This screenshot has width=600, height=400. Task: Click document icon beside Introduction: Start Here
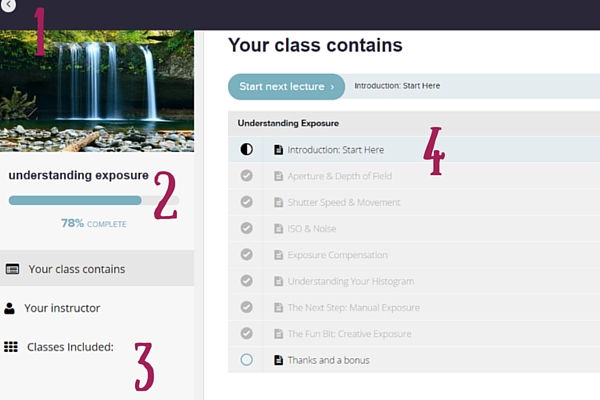point(279,150)
